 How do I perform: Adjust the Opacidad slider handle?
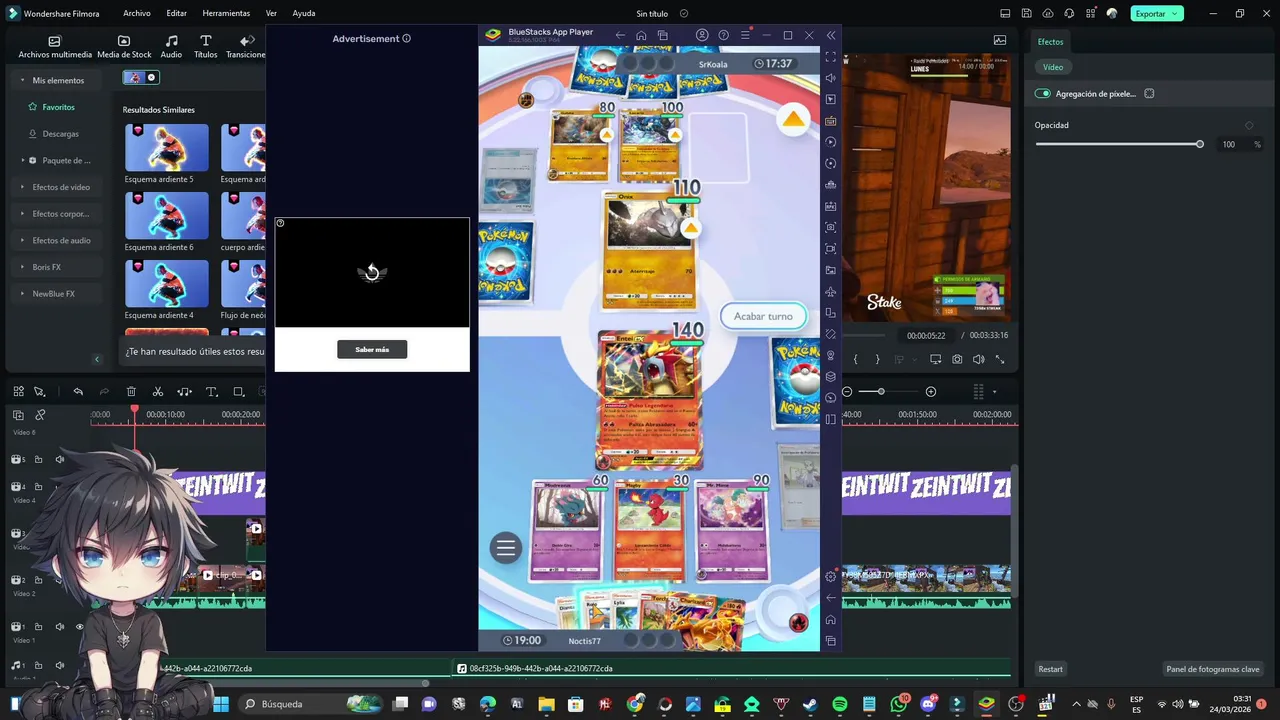click(1200, 144)
